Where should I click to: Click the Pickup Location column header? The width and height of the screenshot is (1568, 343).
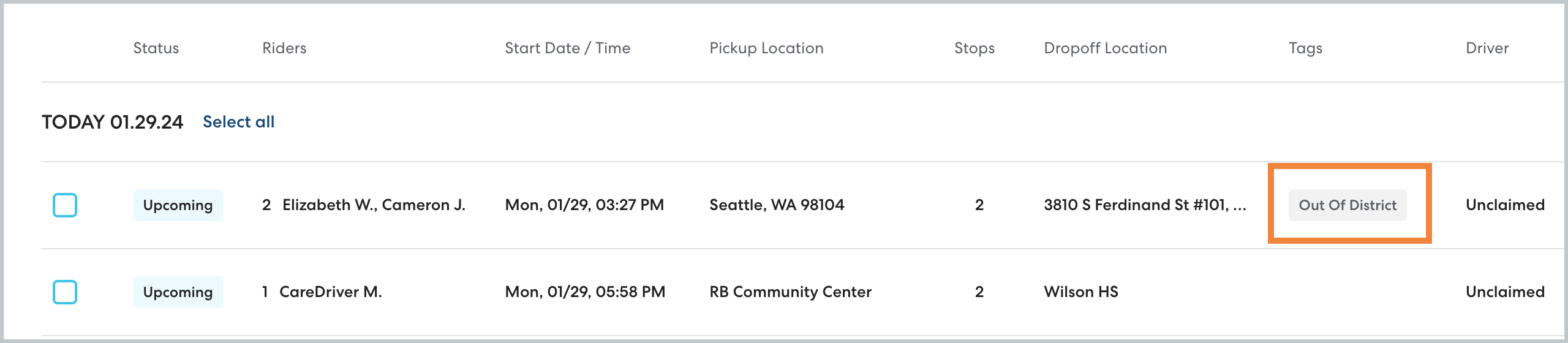[x=766, y=48]
